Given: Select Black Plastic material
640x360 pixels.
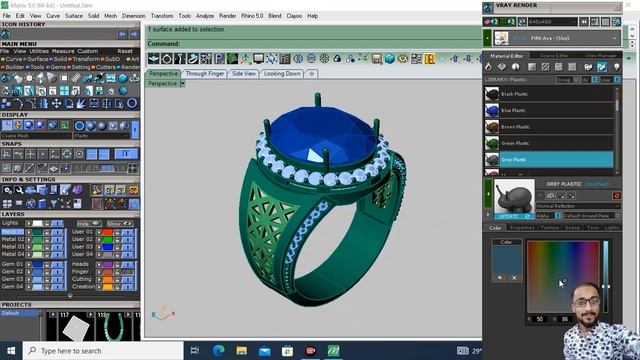Looking at the screenshot, I should point(549,94).
